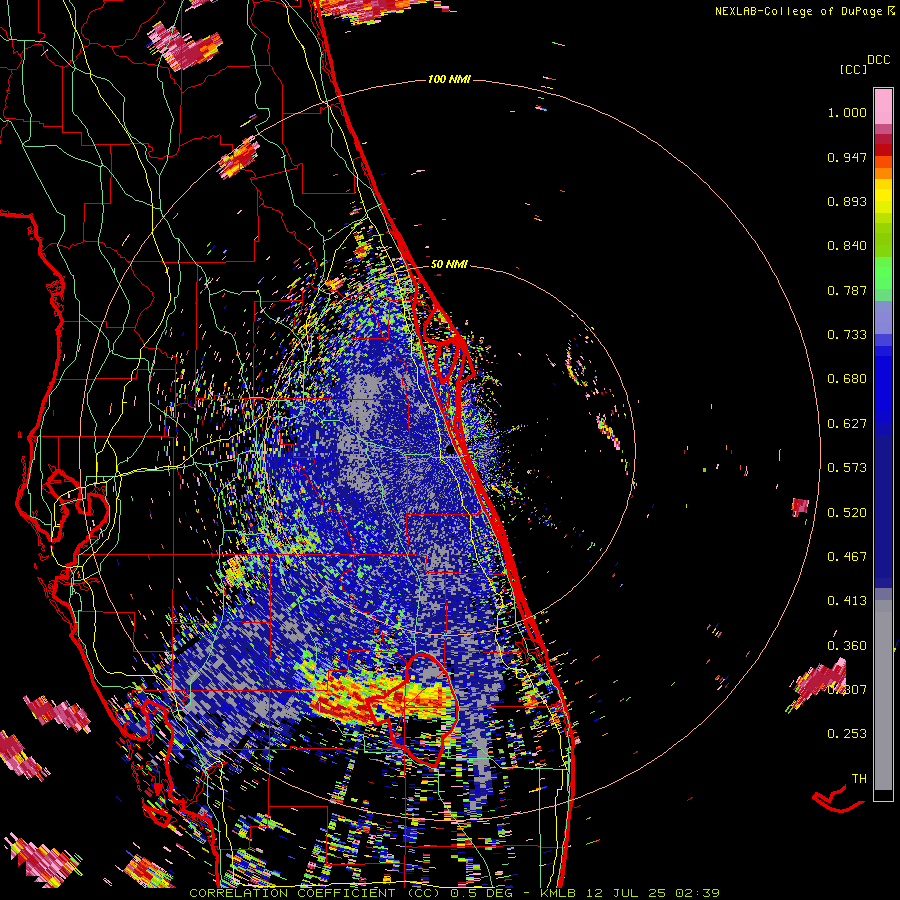Click the gray segment of the color bar

(x=883, y=695)
